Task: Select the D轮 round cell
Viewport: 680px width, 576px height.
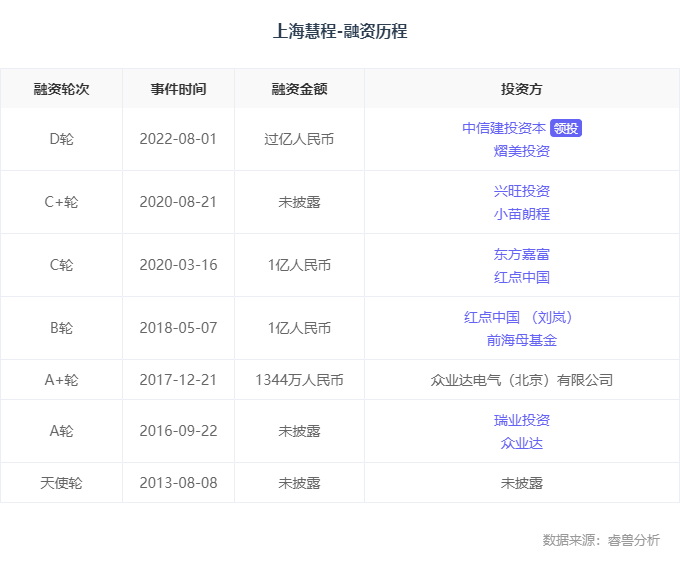Action: click(x=61, y=139)
